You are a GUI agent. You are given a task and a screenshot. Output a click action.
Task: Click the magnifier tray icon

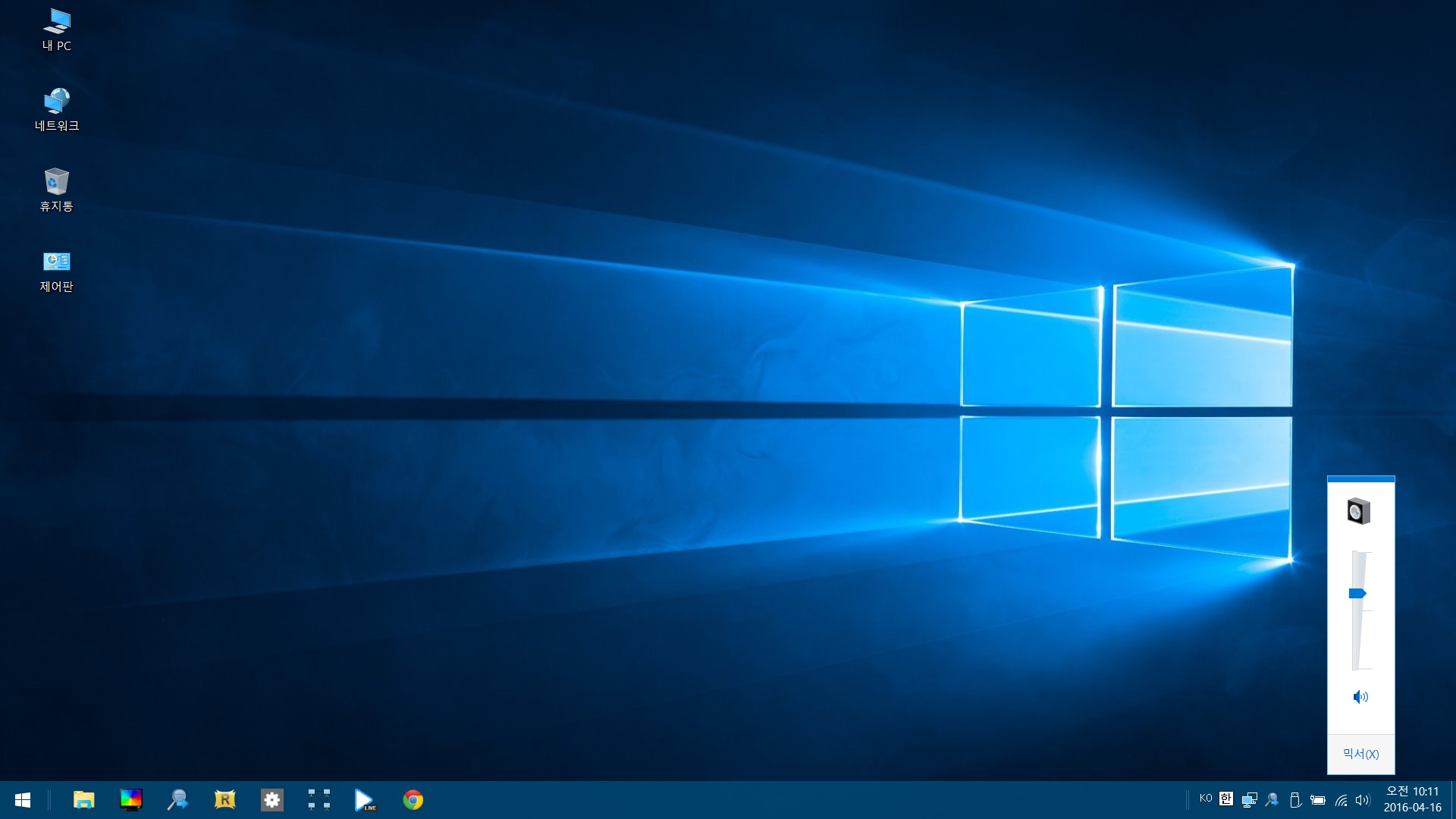click(x=1272, y=800)
